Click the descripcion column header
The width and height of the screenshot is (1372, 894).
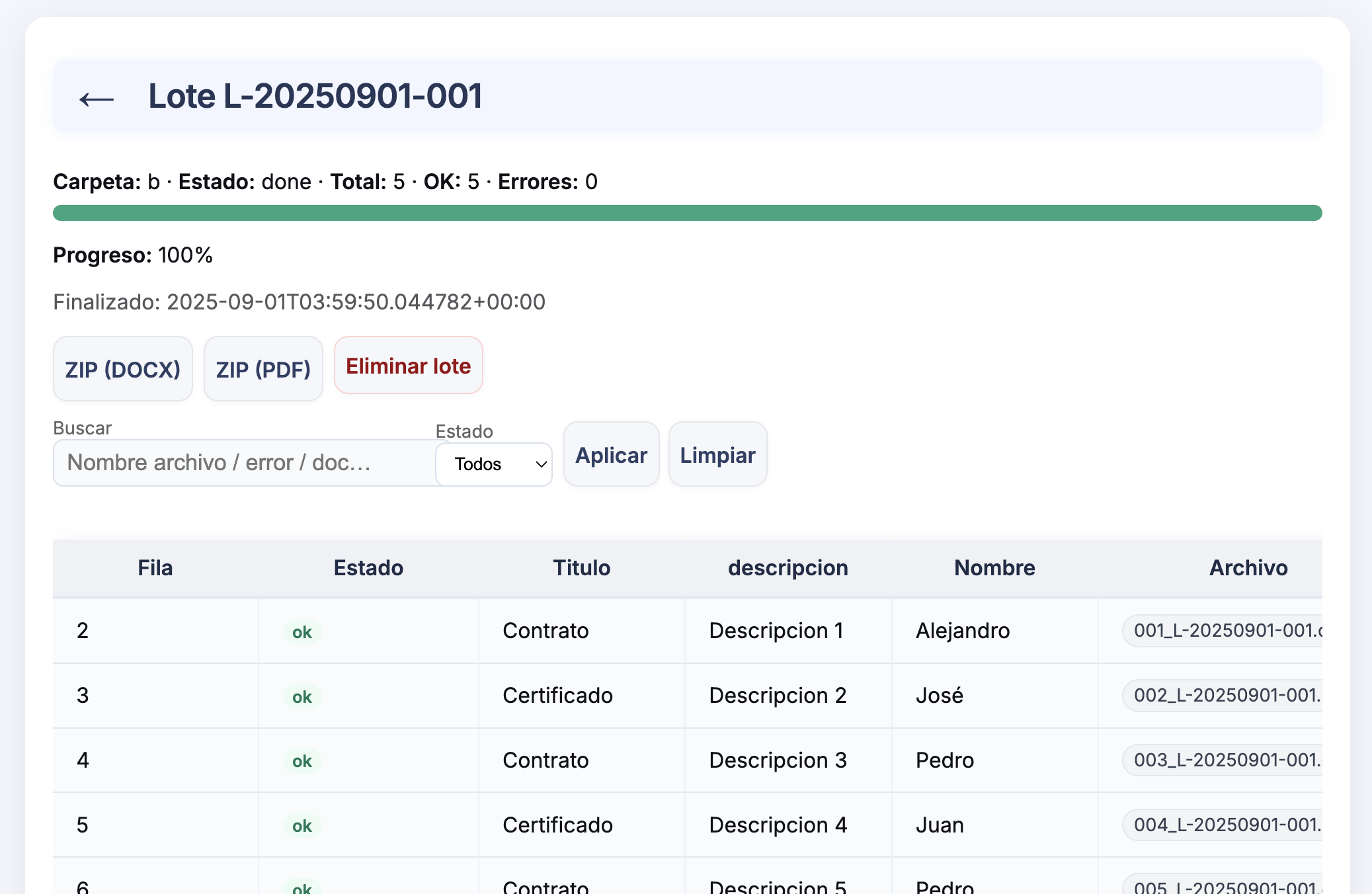click(788, 568)
